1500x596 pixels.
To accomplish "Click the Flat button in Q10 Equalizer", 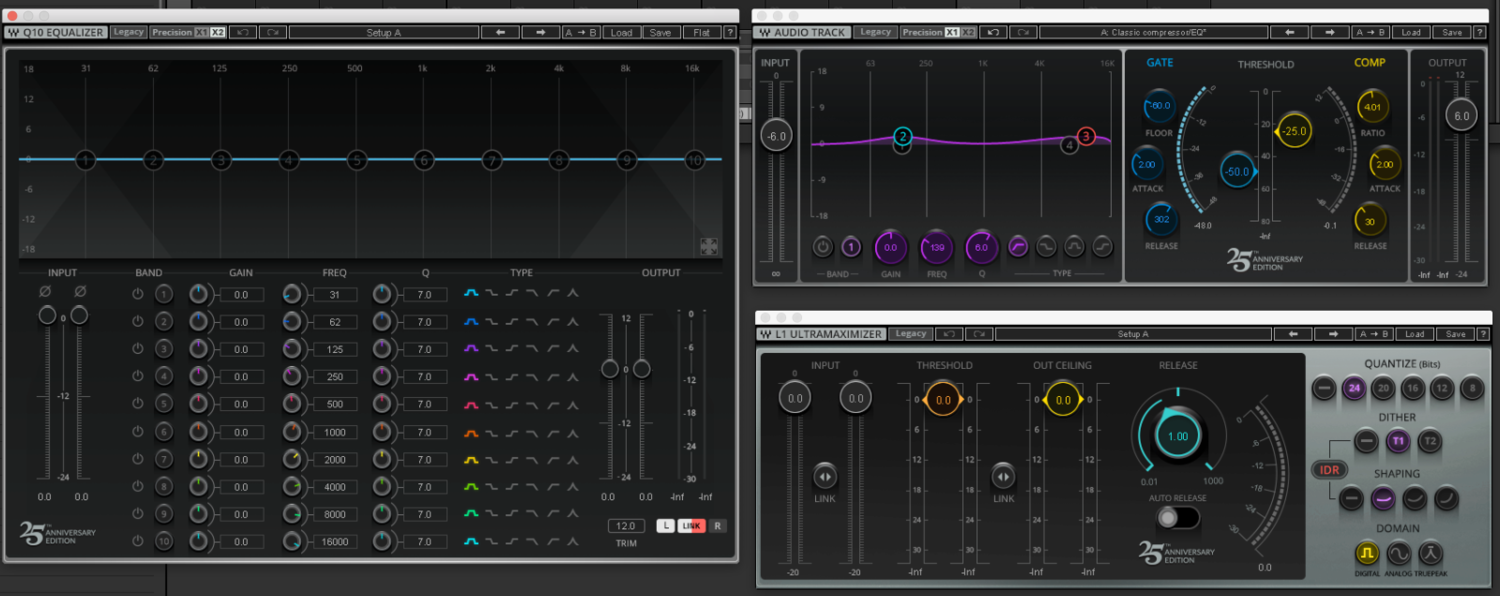I will pyautogui.click(x=702, y=32).
